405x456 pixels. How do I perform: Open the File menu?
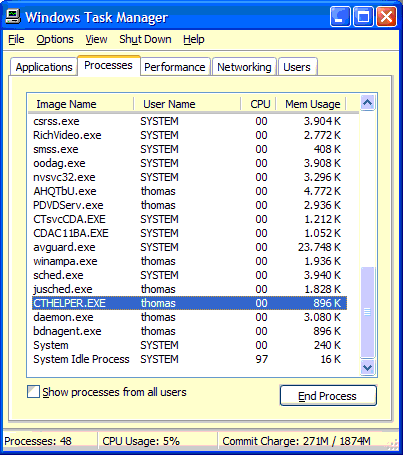[x=16, y=39]
